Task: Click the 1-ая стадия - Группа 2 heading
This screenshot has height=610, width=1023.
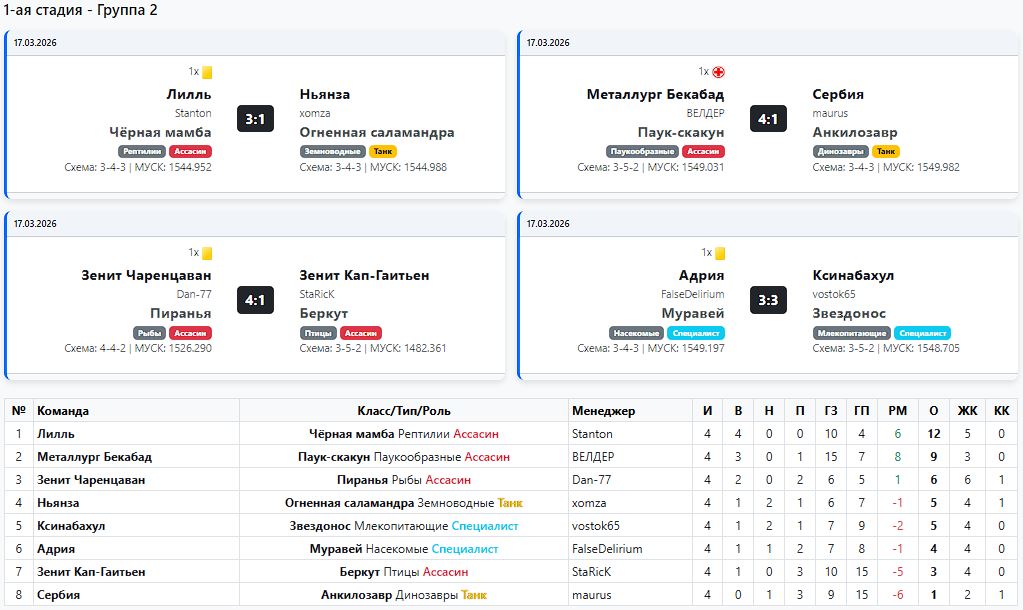Action: [80, 11]
